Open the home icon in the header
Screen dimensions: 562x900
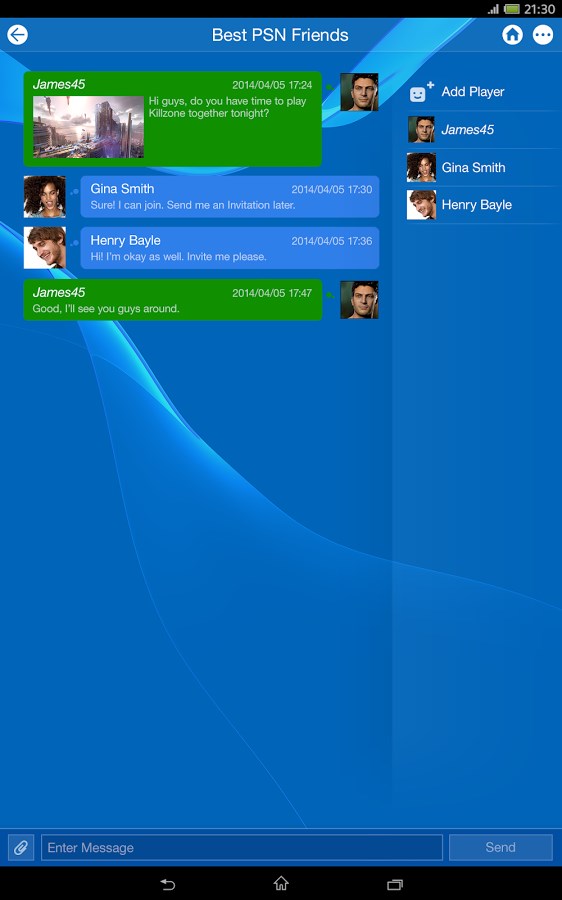pos(512,35)
